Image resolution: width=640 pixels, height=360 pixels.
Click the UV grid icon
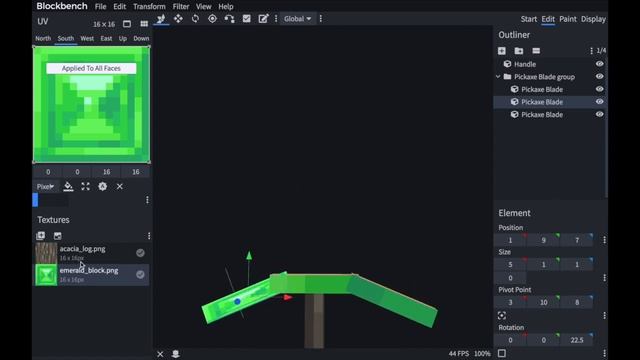[x=144, y=24]
